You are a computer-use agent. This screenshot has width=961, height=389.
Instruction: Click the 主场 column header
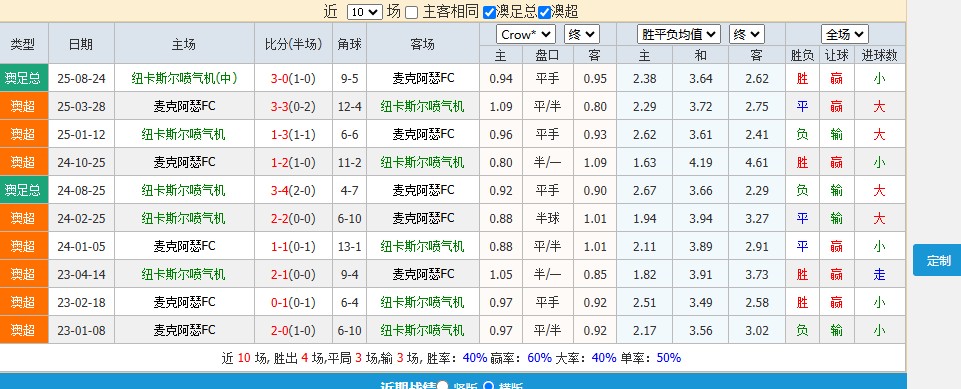184,43
